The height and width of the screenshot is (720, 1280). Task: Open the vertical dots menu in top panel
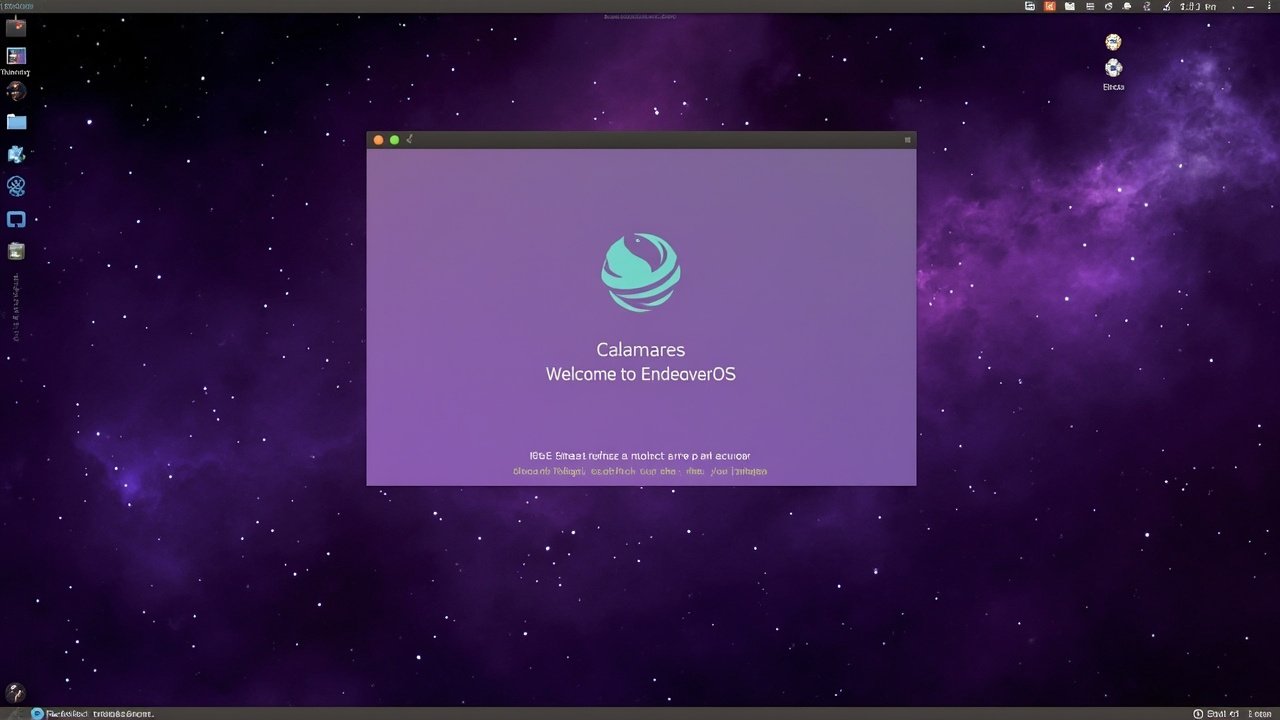click(x=1270, y=6)
